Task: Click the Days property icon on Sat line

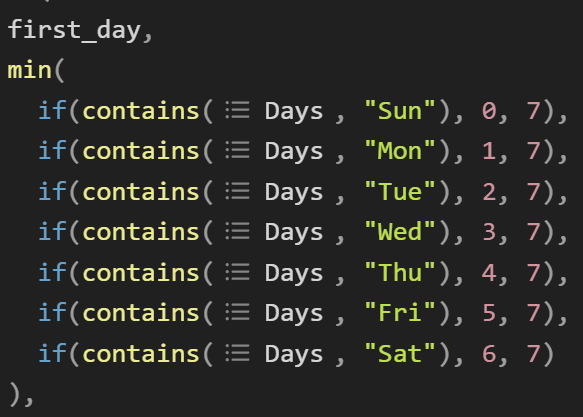Action: pos(238,353)
